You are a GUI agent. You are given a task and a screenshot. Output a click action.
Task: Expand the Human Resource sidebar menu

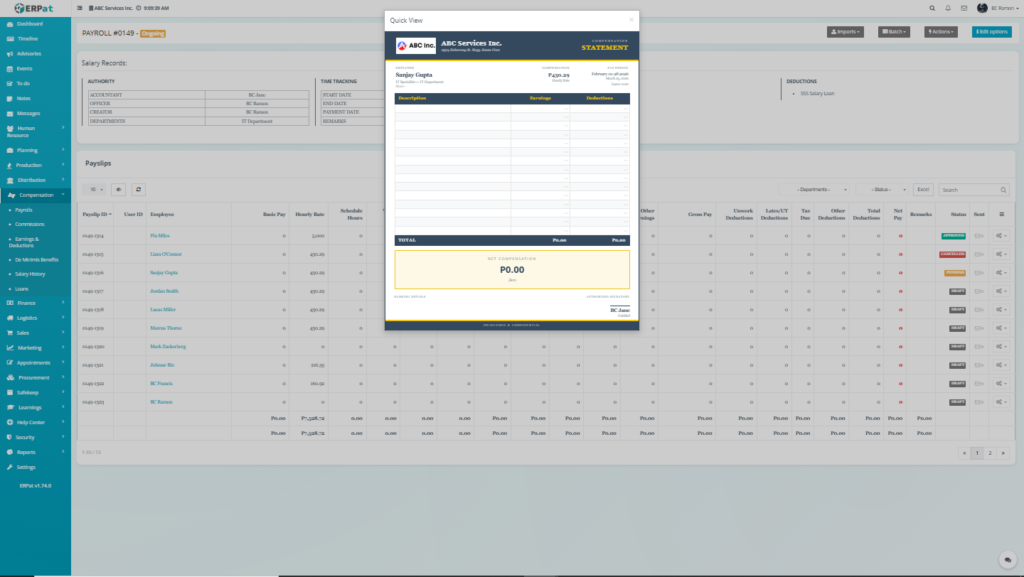(35, 131)
